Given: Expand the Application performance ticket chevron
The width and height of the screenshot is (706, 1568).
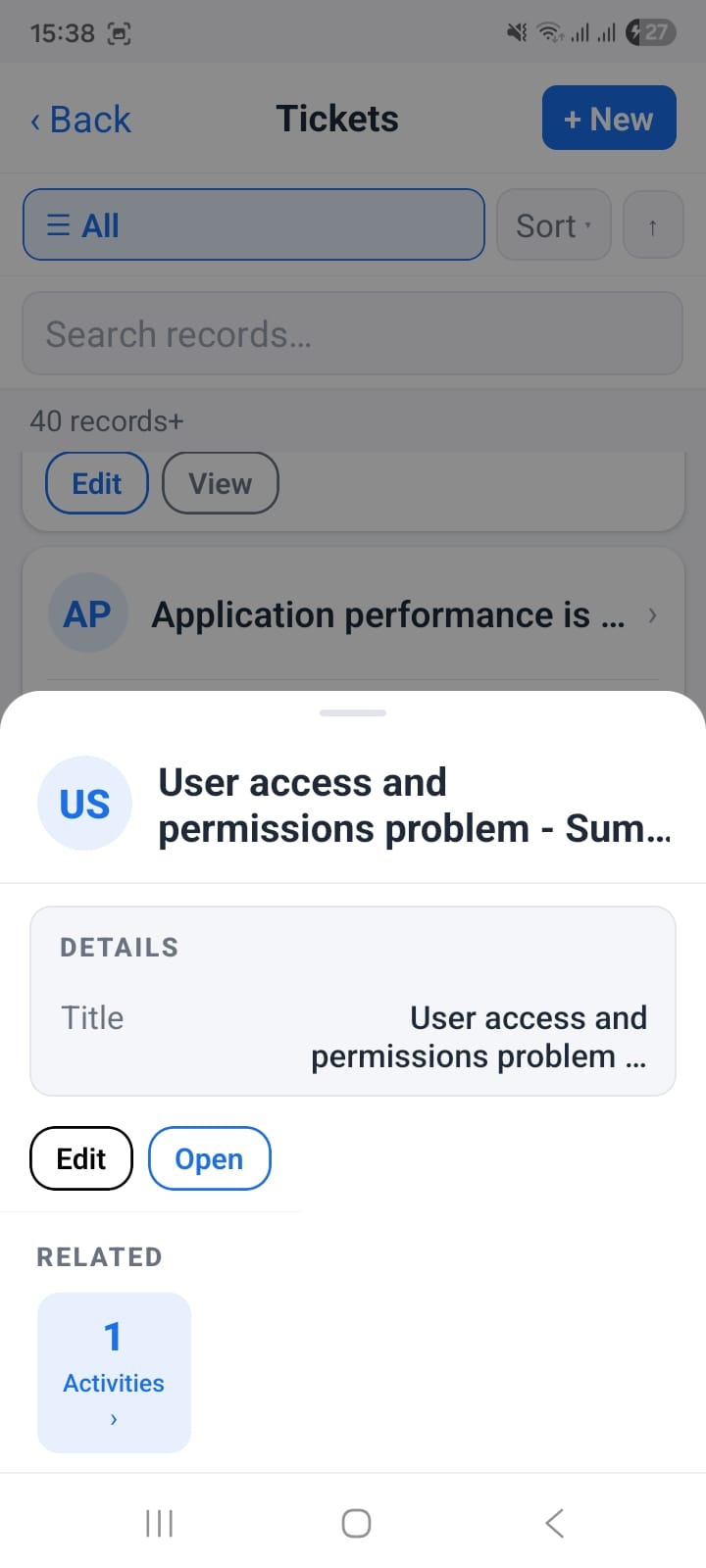Looking at the screenshot, I should [x=653, y=615].
